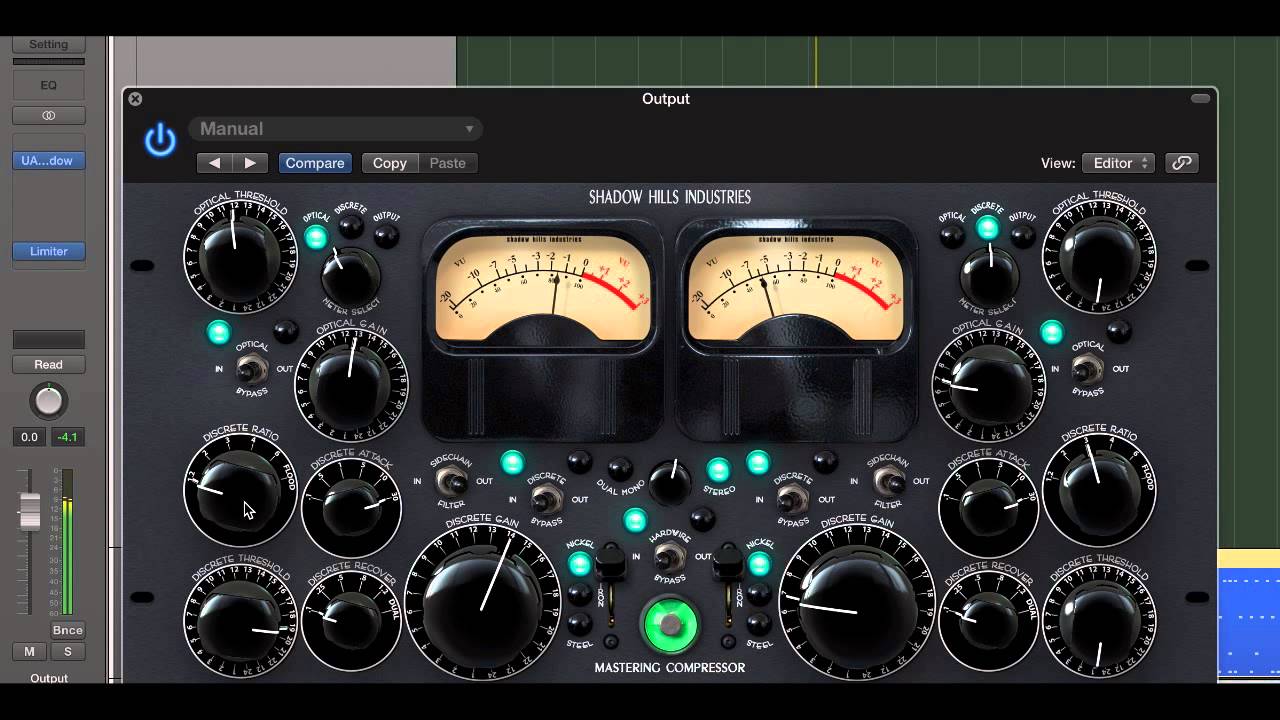1280x720 pixels.
Task: Click the right Meter Select knob
Action: click(x=990, y=275)
